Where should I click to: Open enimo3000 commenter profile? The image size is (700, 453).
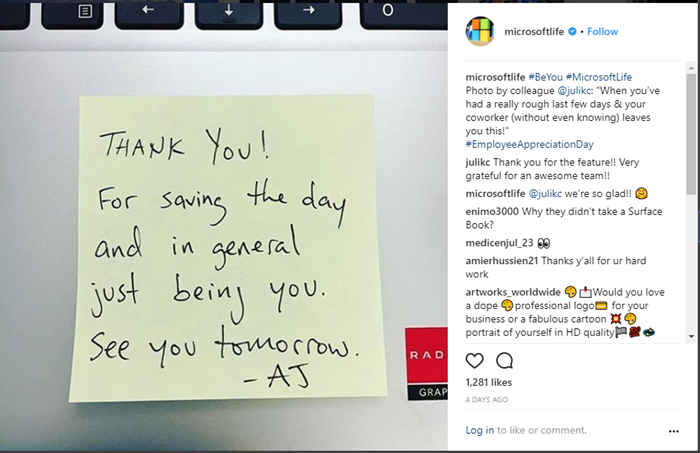point(492,212)
